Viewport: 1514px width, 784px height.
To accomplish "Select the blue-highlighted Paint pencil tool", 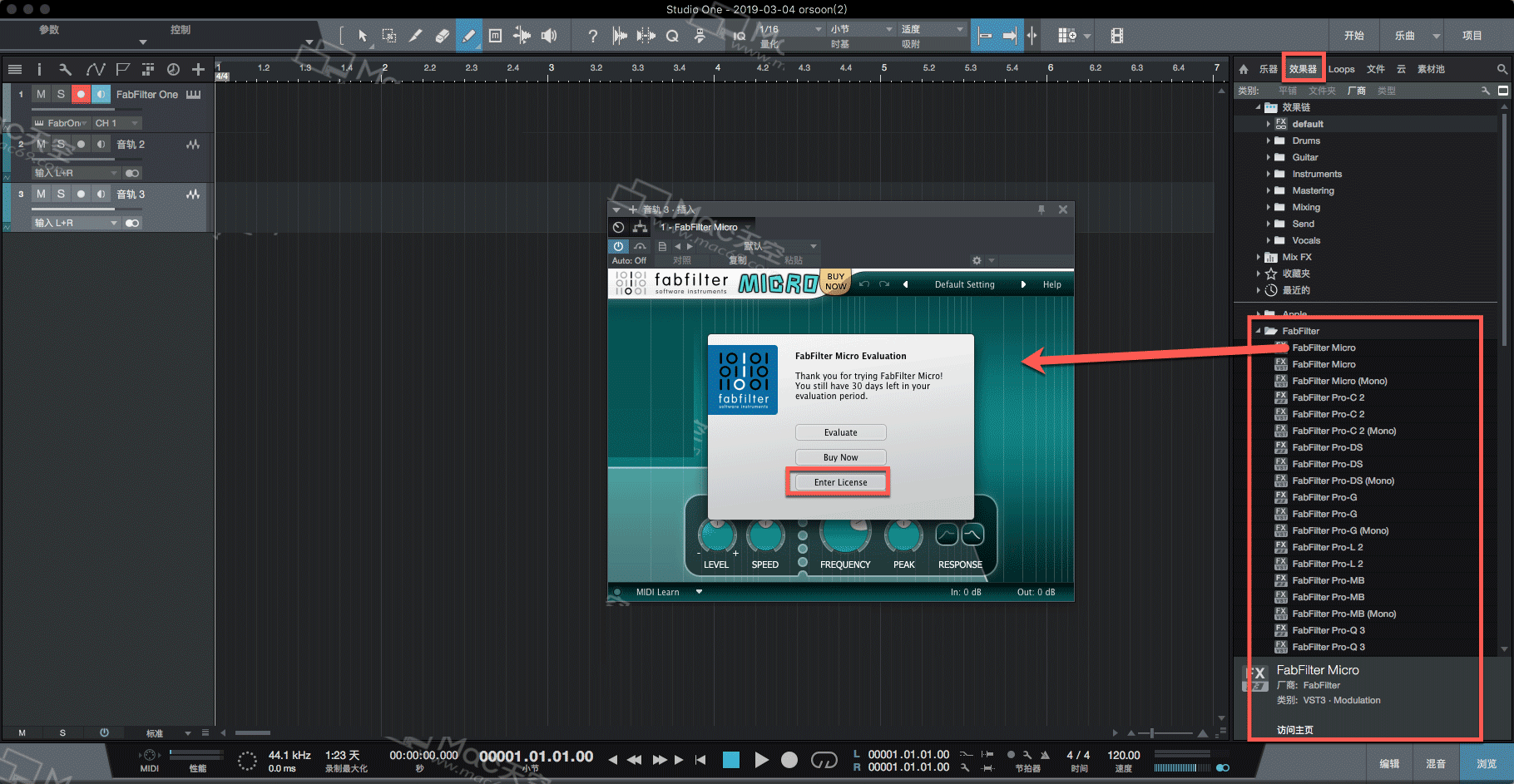I will pos(468,36).
